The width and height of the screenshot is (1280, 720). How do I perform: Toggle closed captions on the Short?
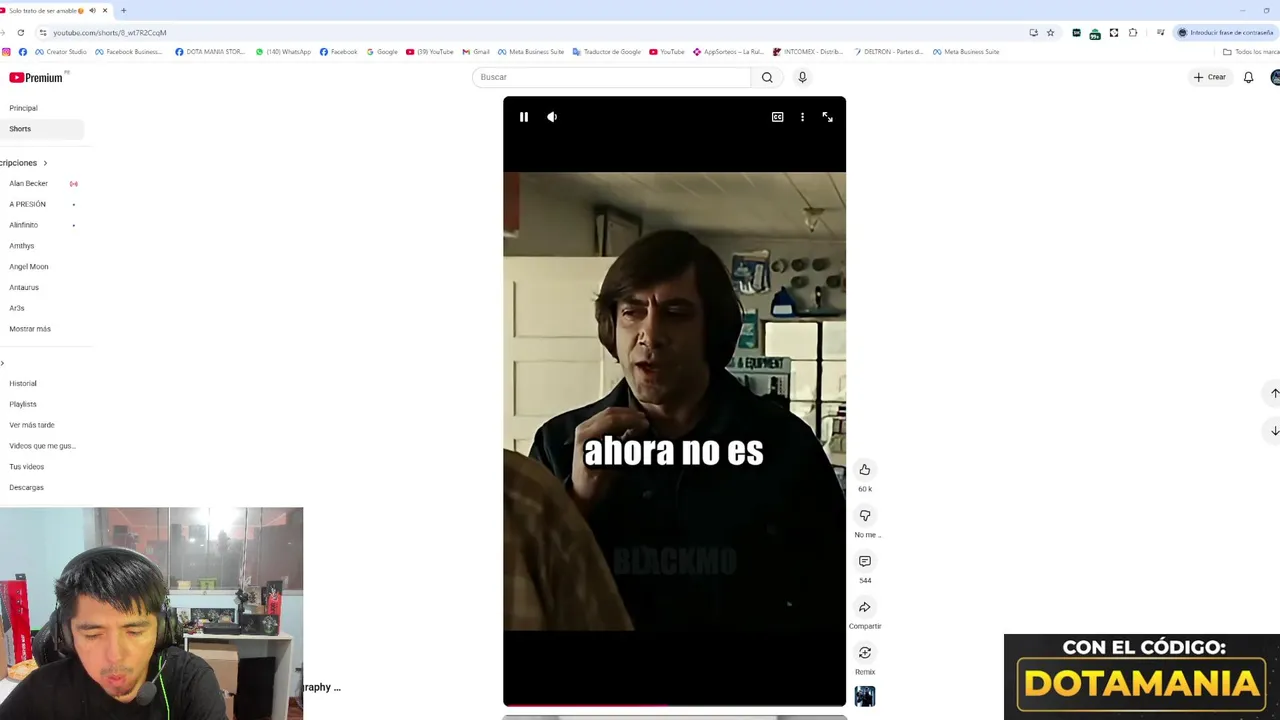click(x=777, y=117)
